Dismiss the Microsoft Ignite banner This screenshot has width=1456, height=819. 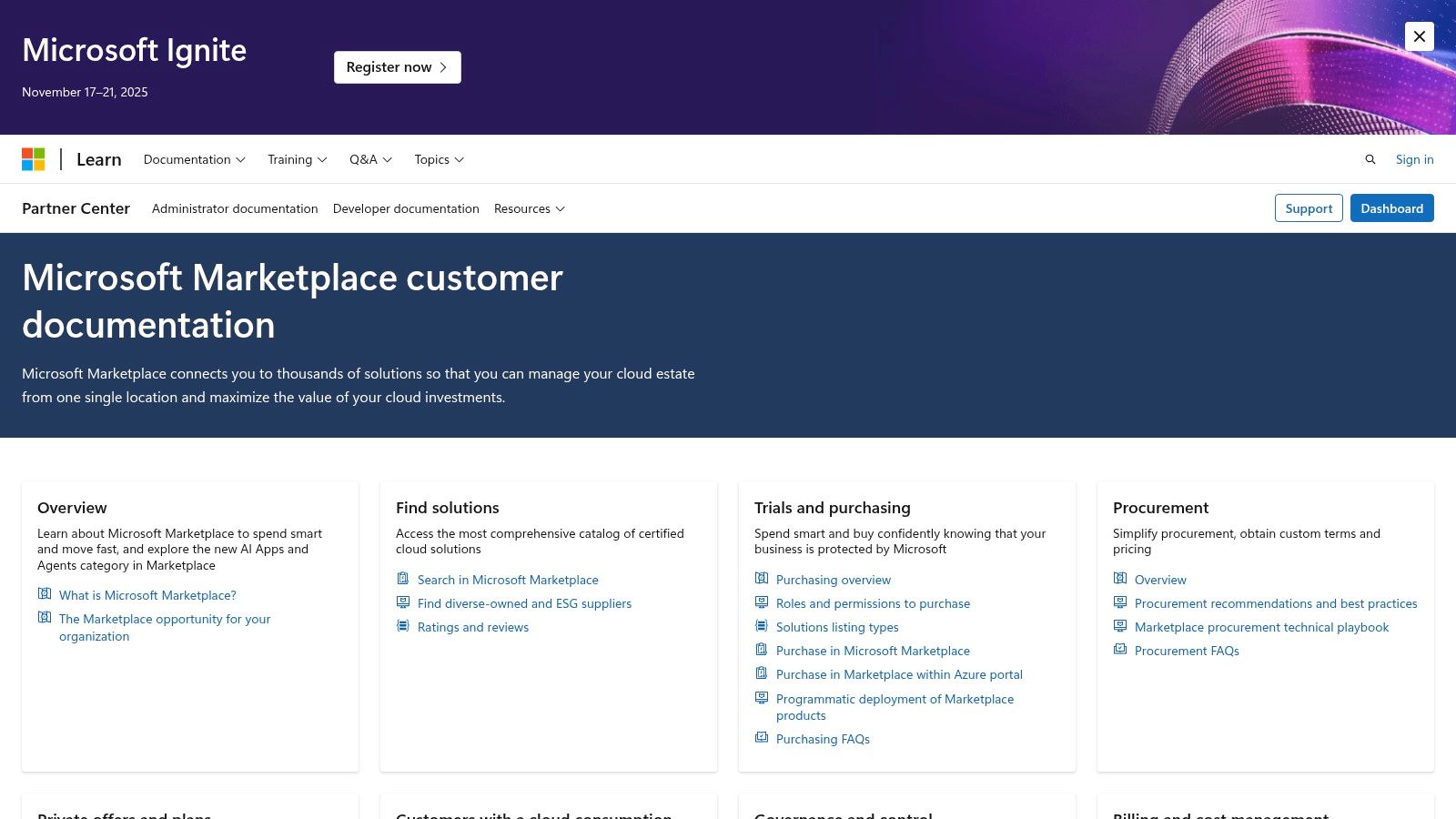coord(1419,36)
